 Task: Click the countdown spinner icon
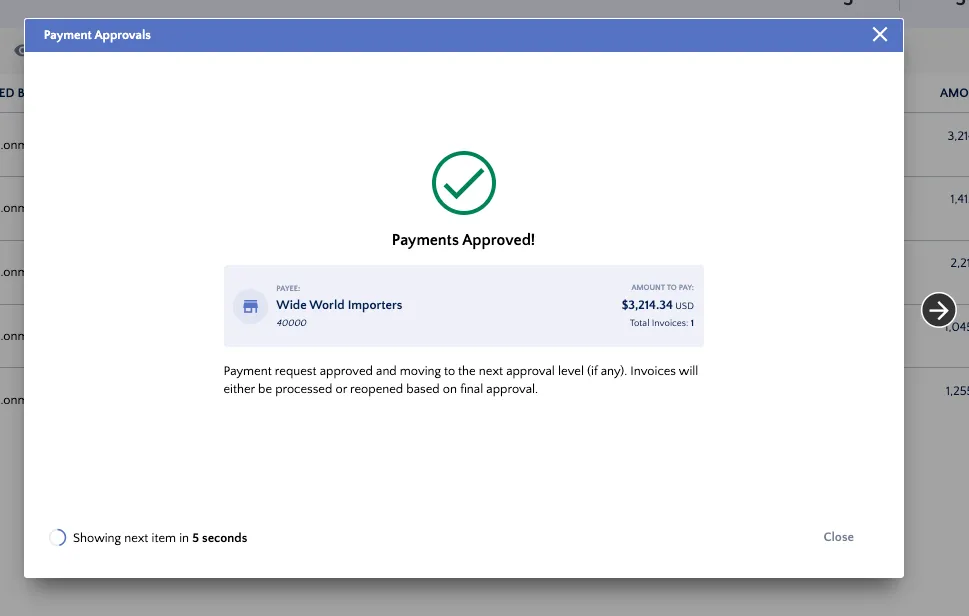pyautogui.click(x=57, y=538)
